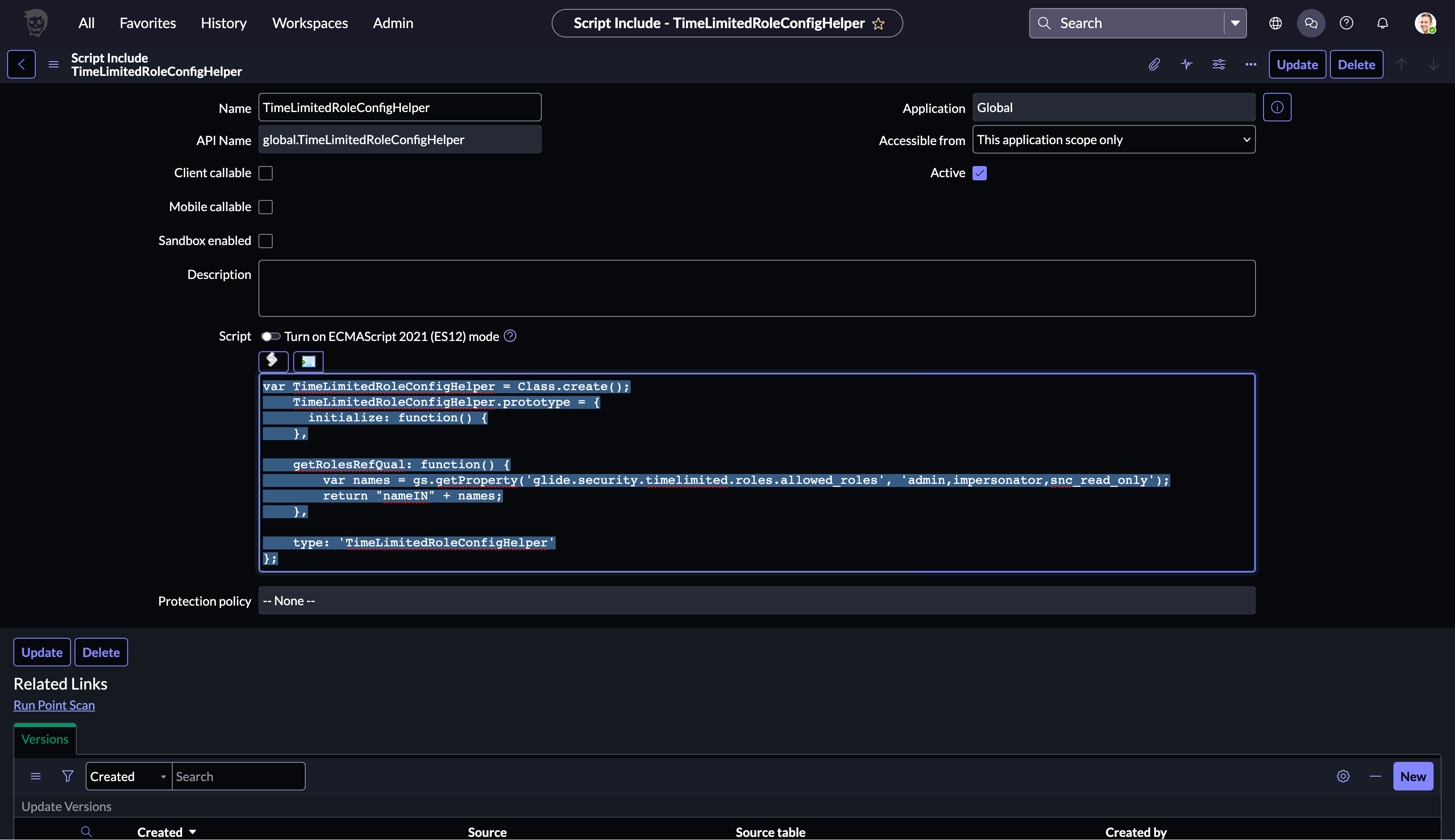Click the attachments paperclip icon
1455x840 pixels.
pyautogui.click(x=1154, y=65)
